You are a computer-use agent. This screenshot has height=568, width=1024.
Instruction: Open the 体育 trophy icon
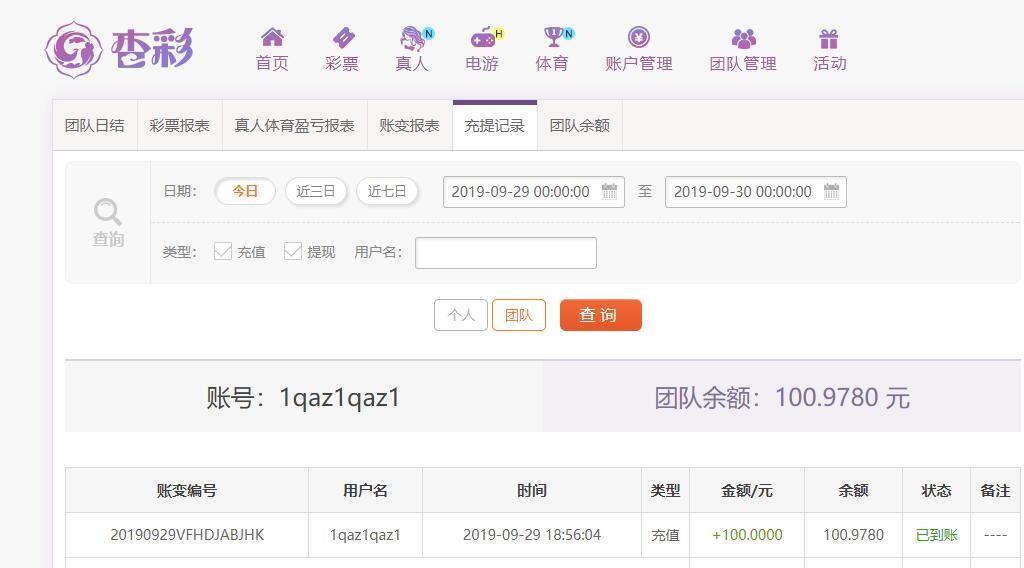(554, 37)
